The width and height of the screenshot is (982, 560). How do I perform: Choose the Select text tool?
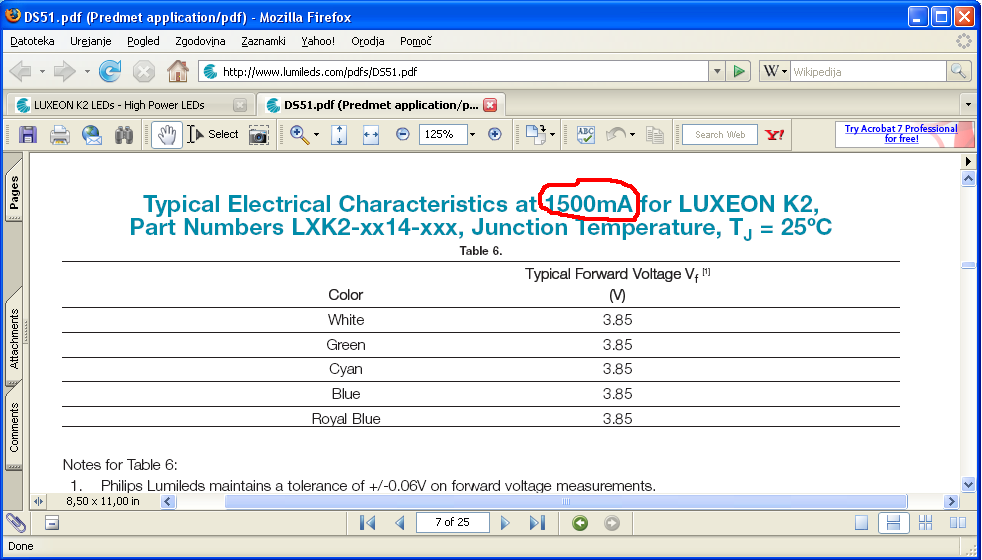[x=213, y=135]
